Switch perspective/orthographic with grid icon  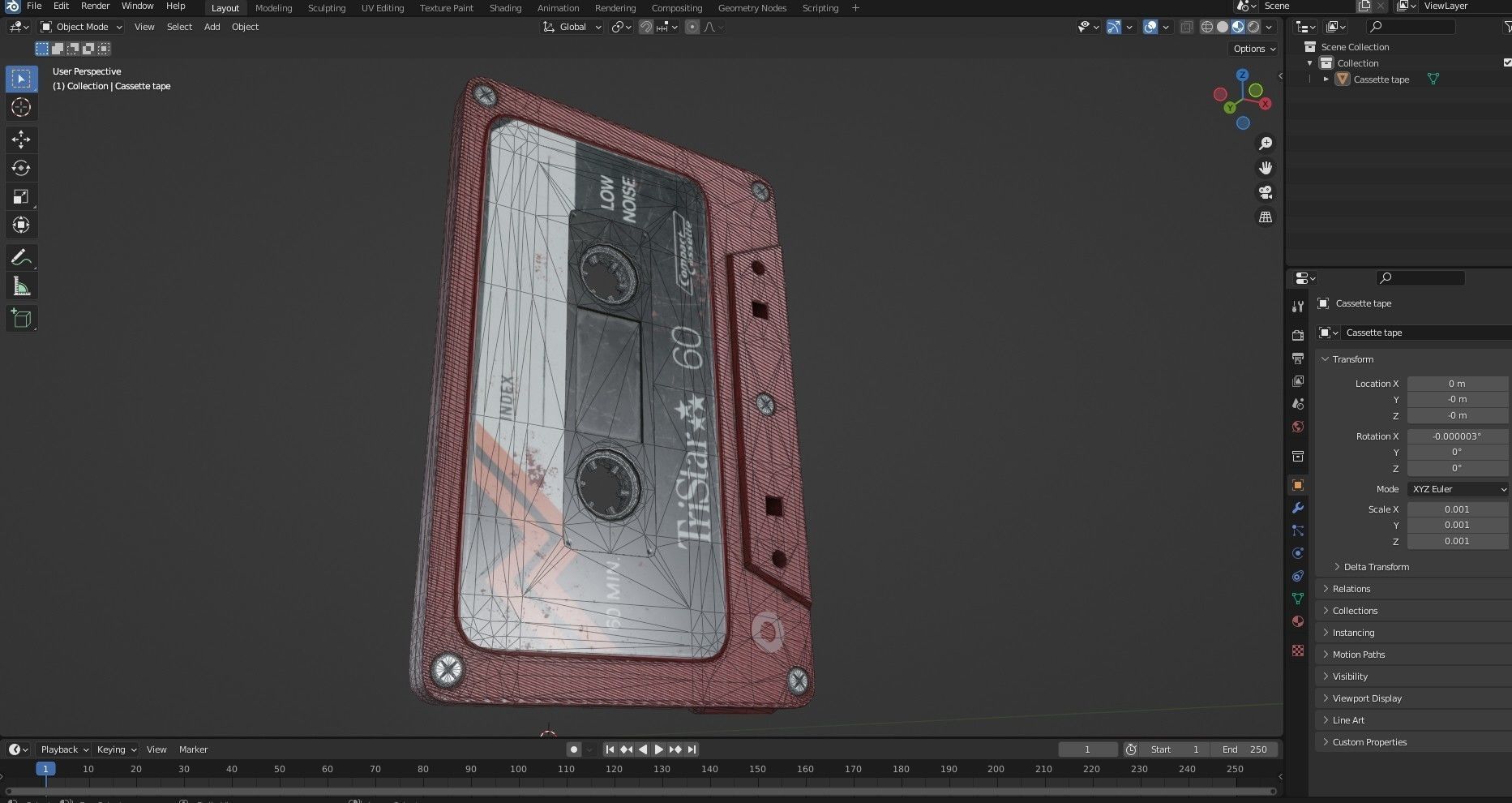point(1265,217)
